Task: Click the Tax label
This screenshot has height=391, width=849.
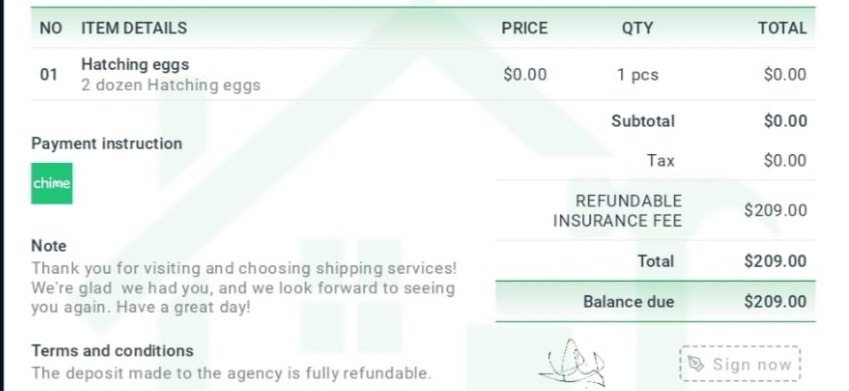Action: point(661,160)
